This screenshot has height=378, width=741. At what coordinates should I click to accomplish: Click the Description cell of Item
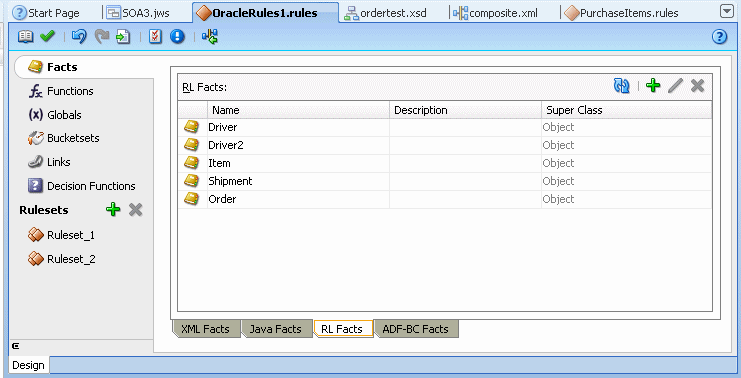[465, 163]
